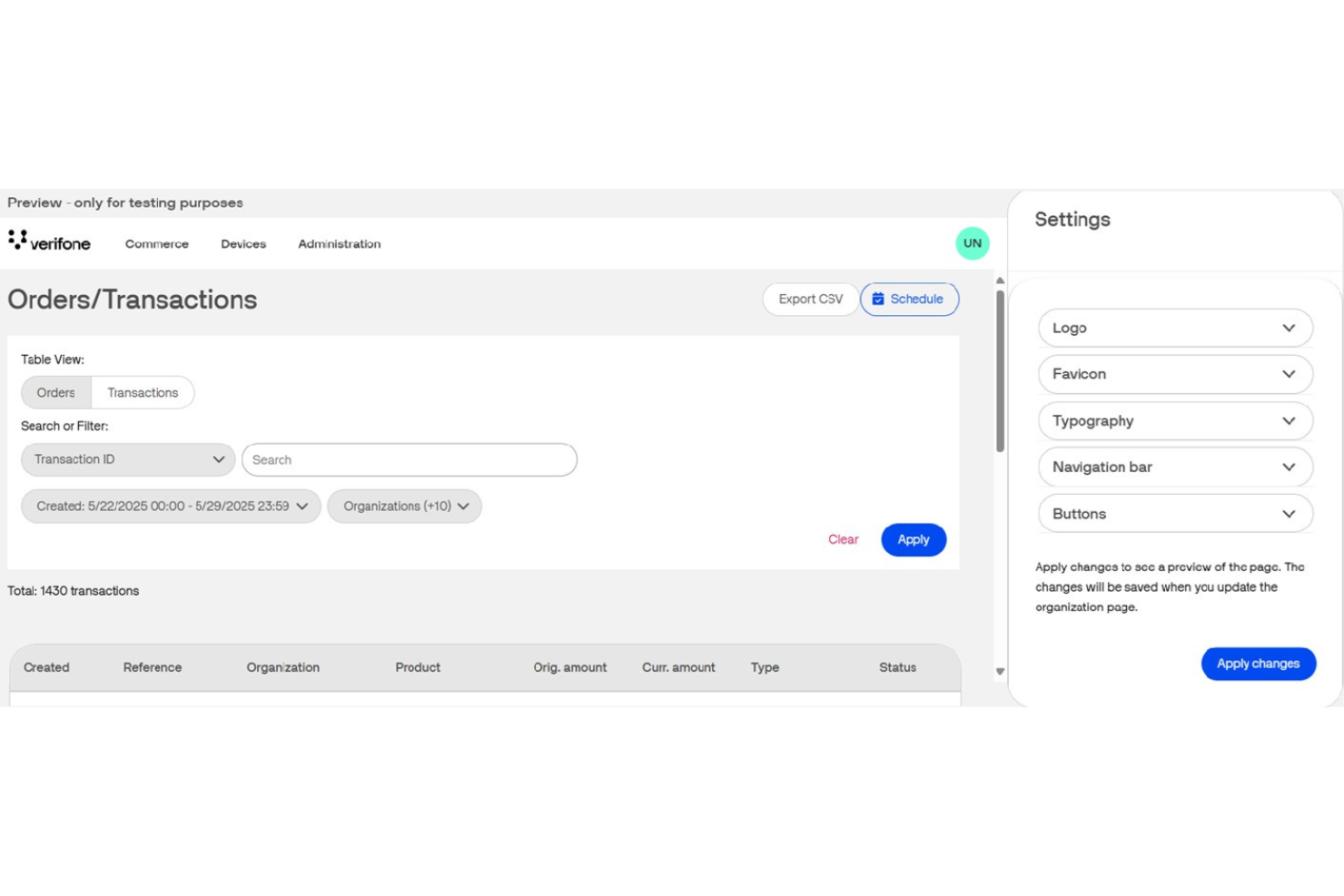Open the Devices menu
Viewport: 1344px width, 896px height.
[x=243, y=244]
